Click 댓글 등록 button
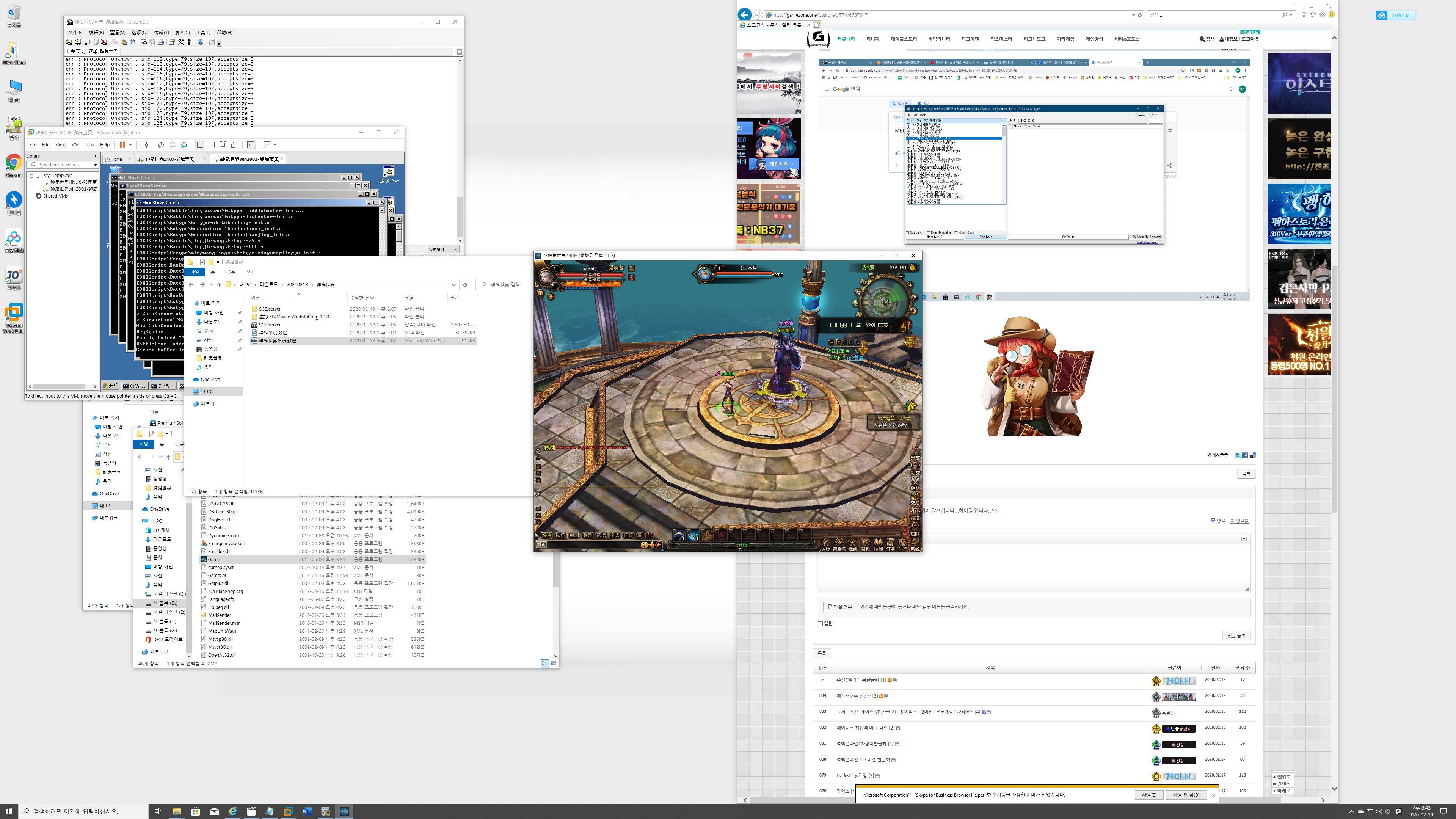The height and width of the screenshot is (819, 1456). click(x=1236, y=635)
